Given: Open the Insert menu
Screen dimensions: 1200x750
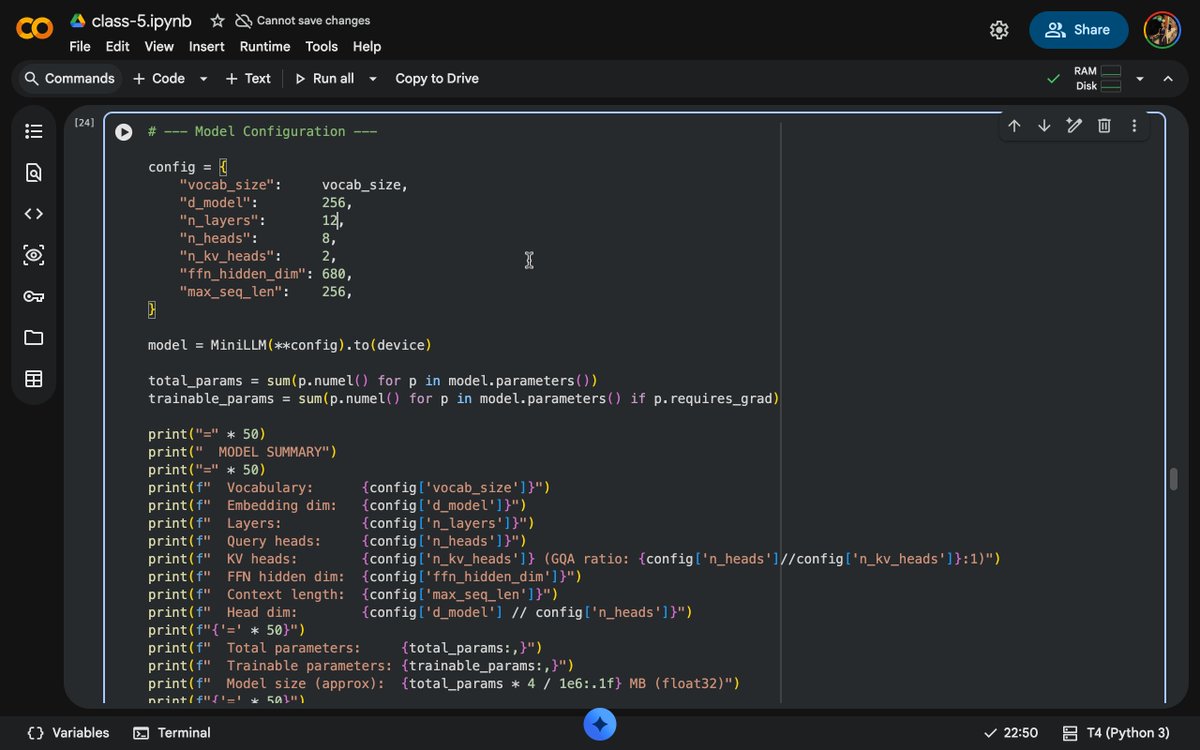Looking at the screenshot, I should [207, 46].
